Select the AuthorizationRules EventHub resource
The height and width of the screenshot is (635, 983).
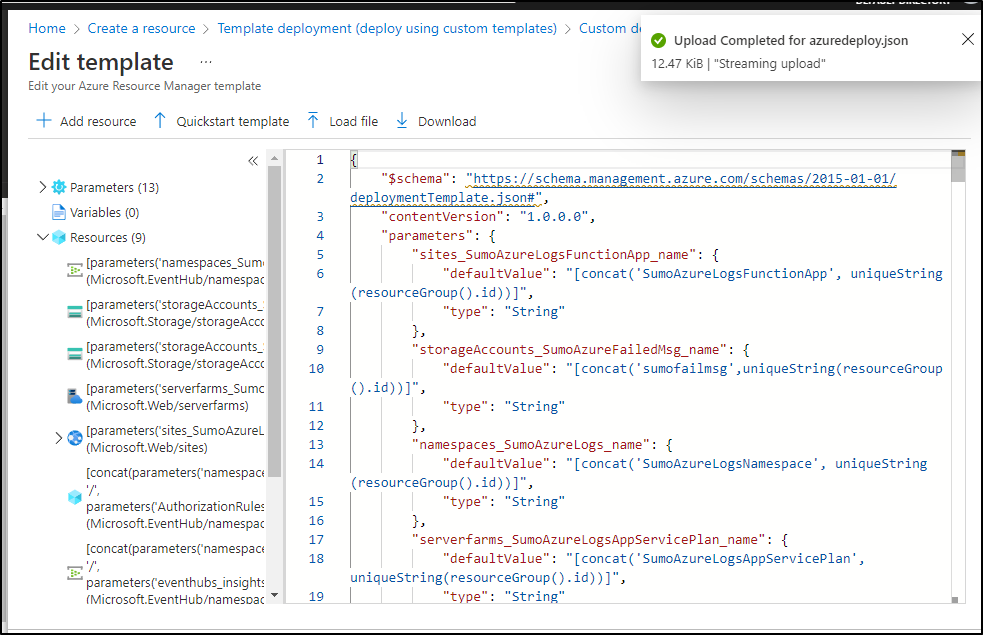click(175, 498)
